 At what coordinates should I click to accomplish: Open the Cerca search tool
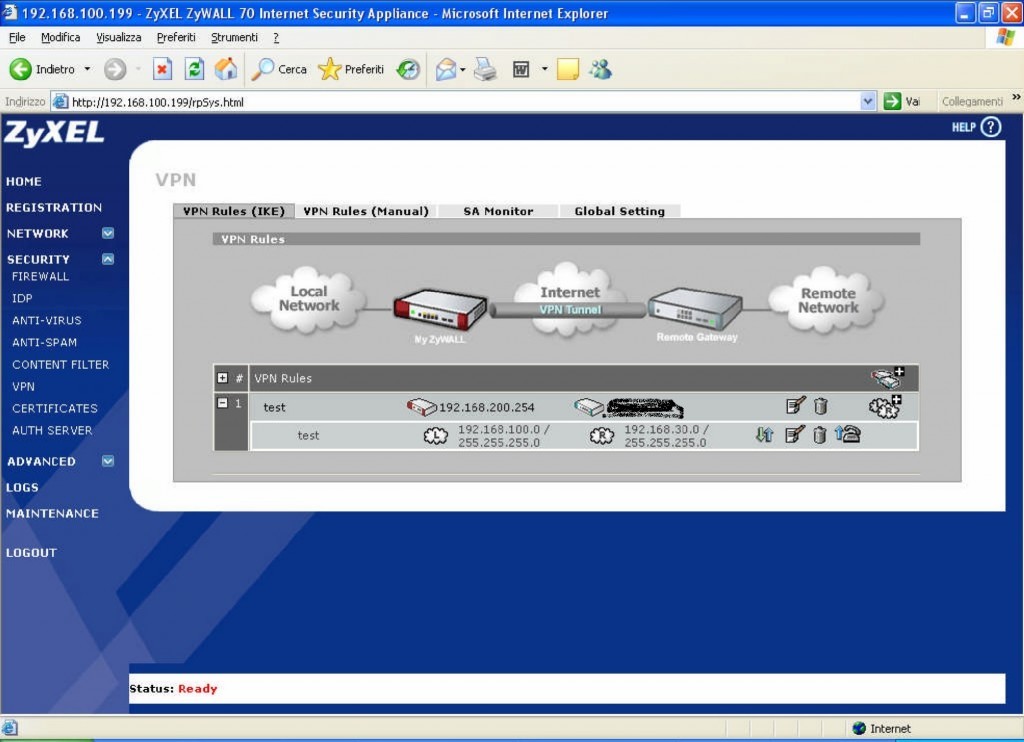tap(279, 69)
